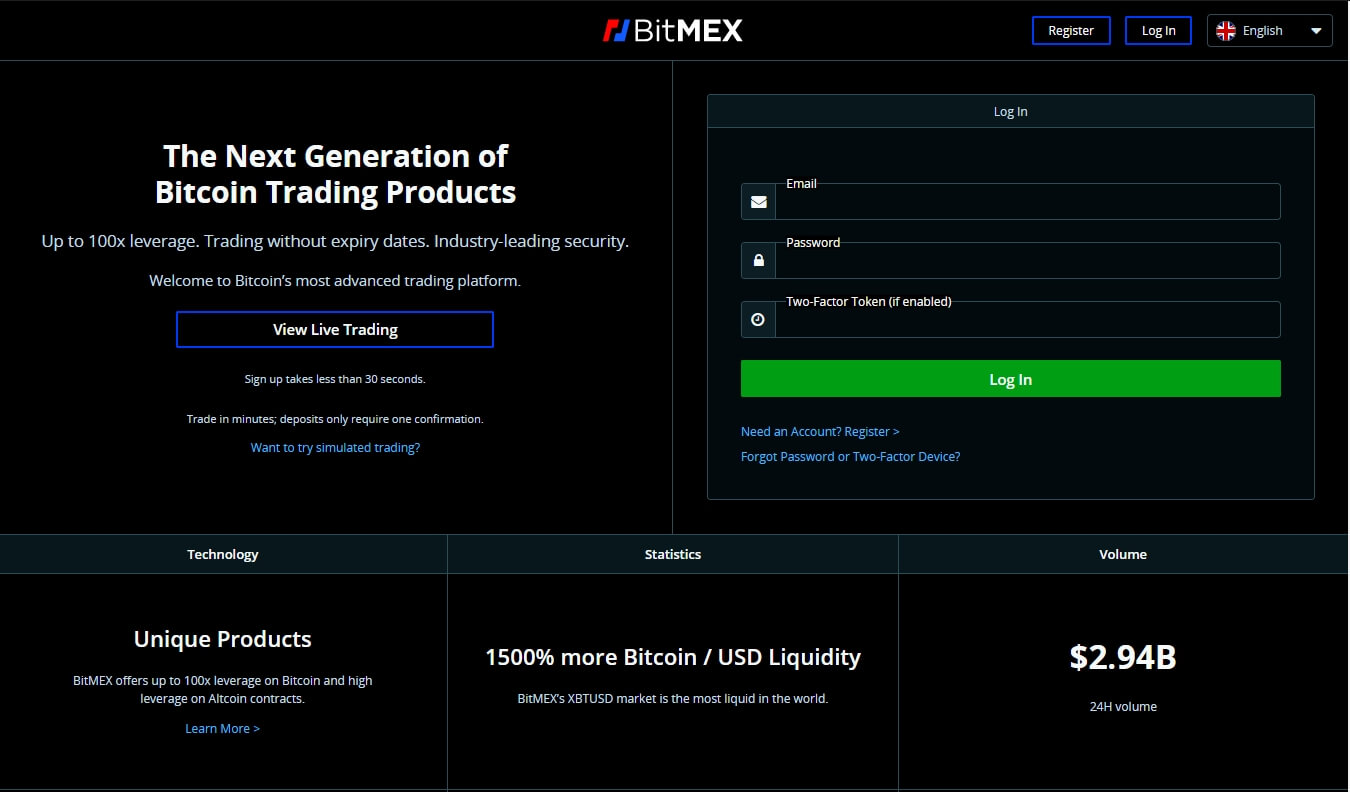Screen dimensions: 1350x792
Task: Focus the Two-Factor Token input field
Action: click(x=1028, y=320)
